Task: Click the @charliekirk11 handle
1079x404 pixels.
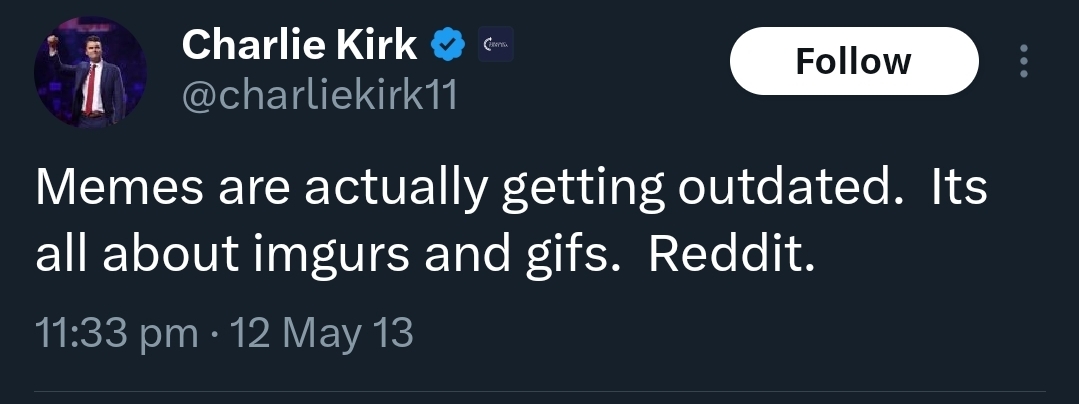Action: 319,96
